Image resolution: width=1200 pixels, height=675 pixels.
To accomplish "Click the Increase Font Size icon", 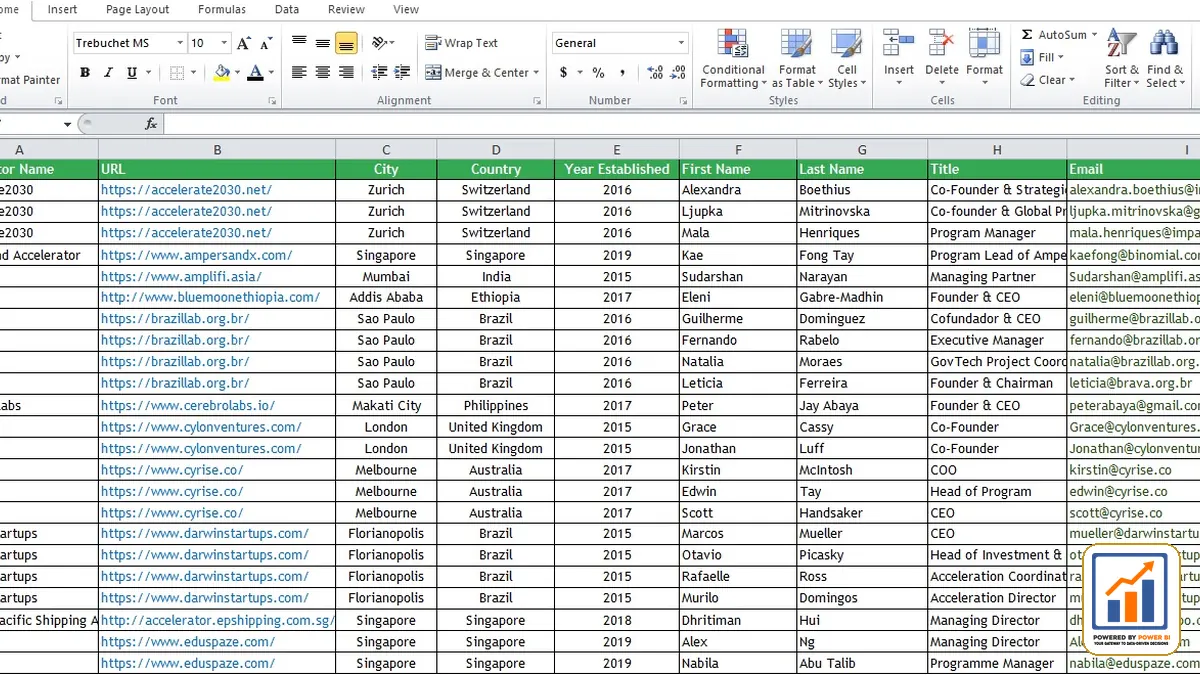I will pos(244,43).
